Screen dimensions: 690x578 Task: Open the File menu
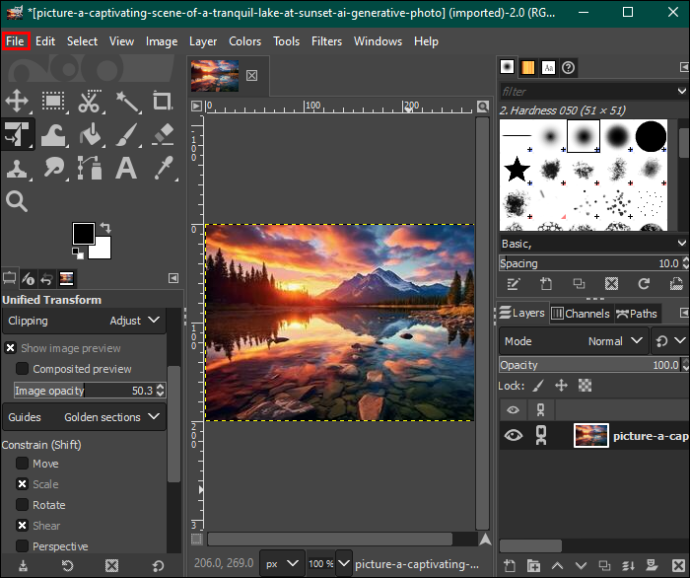tap(15, 41)
